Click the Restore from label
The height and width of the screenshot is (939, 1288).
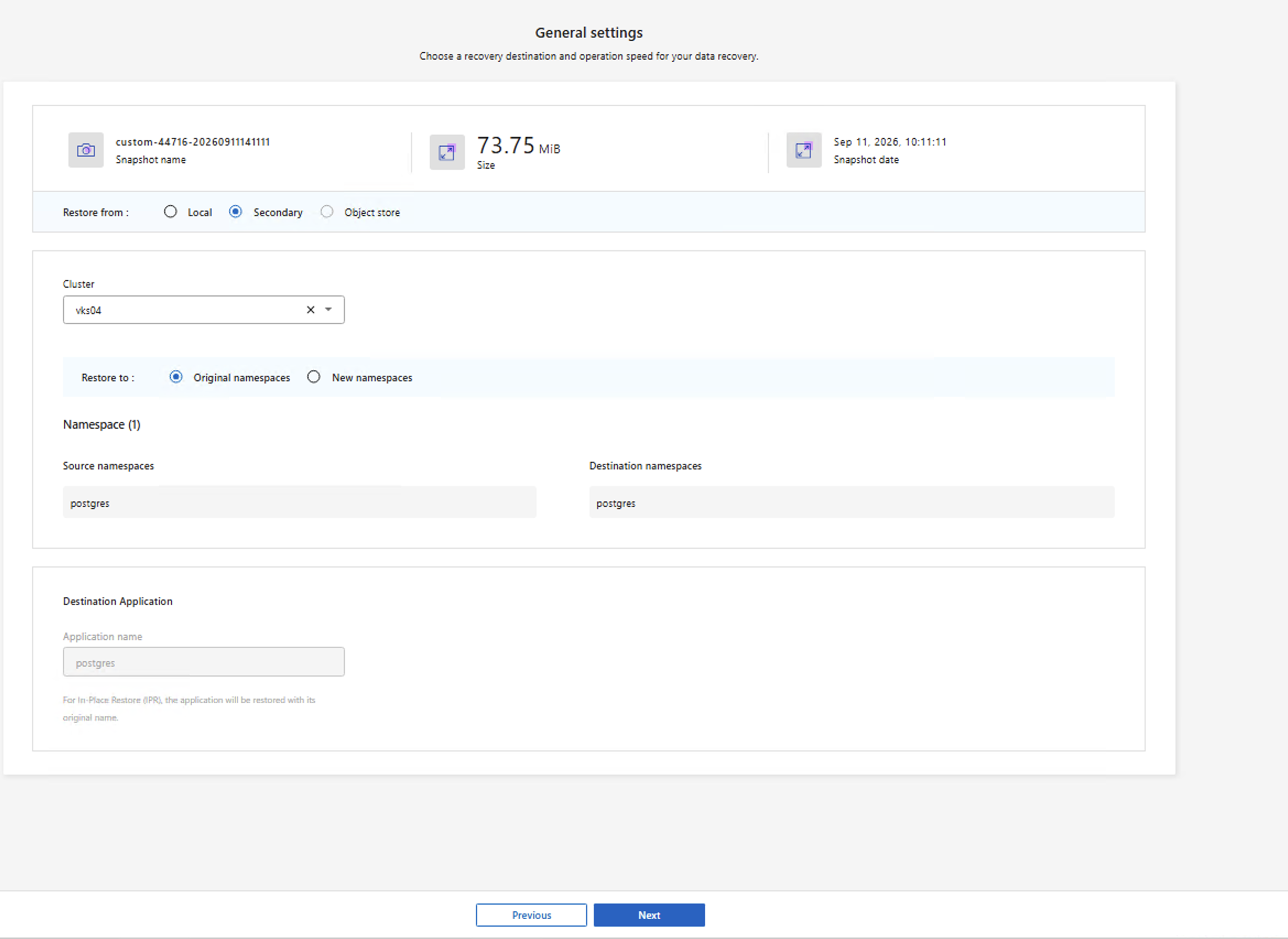point(95,213)
